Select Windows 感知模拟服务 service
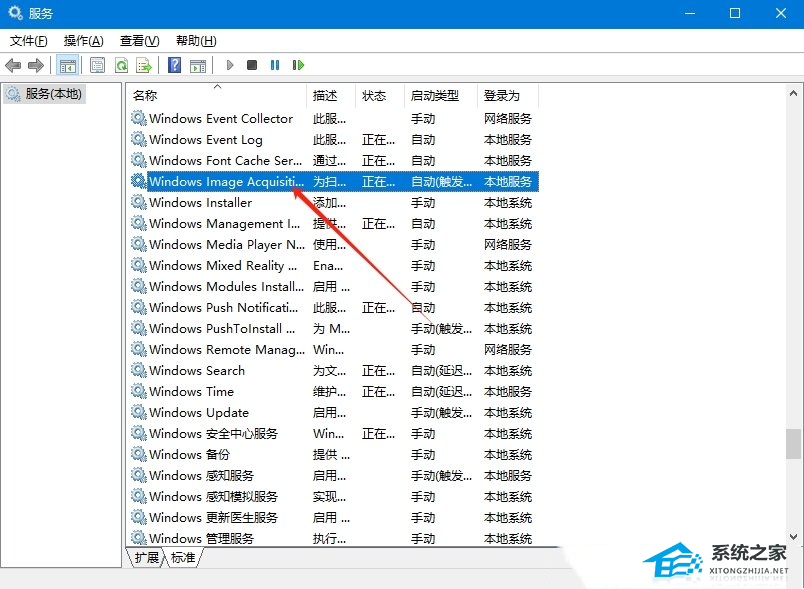Image resolution: width=804 pixels, height=589 pixels. coord(334,497)
